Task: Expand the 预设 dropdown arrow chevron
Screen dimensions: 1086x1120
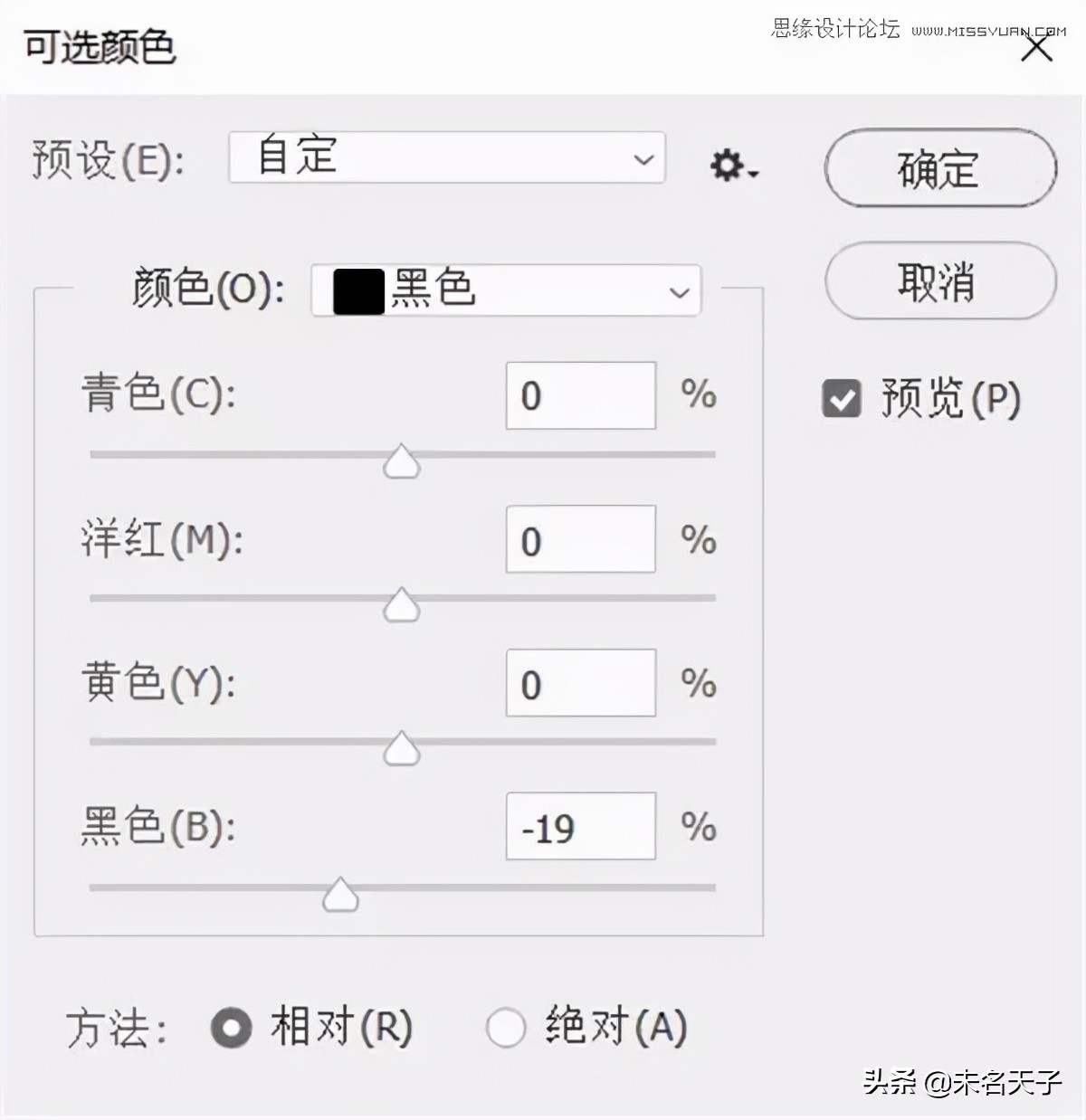Action: click(x=643, y=158)
